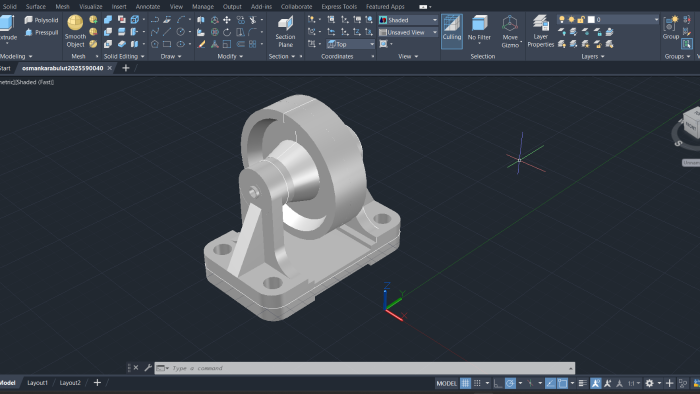Expand the Modify panel
The width and height of the screenshot is (700, 394).
[x=230, y=56]
